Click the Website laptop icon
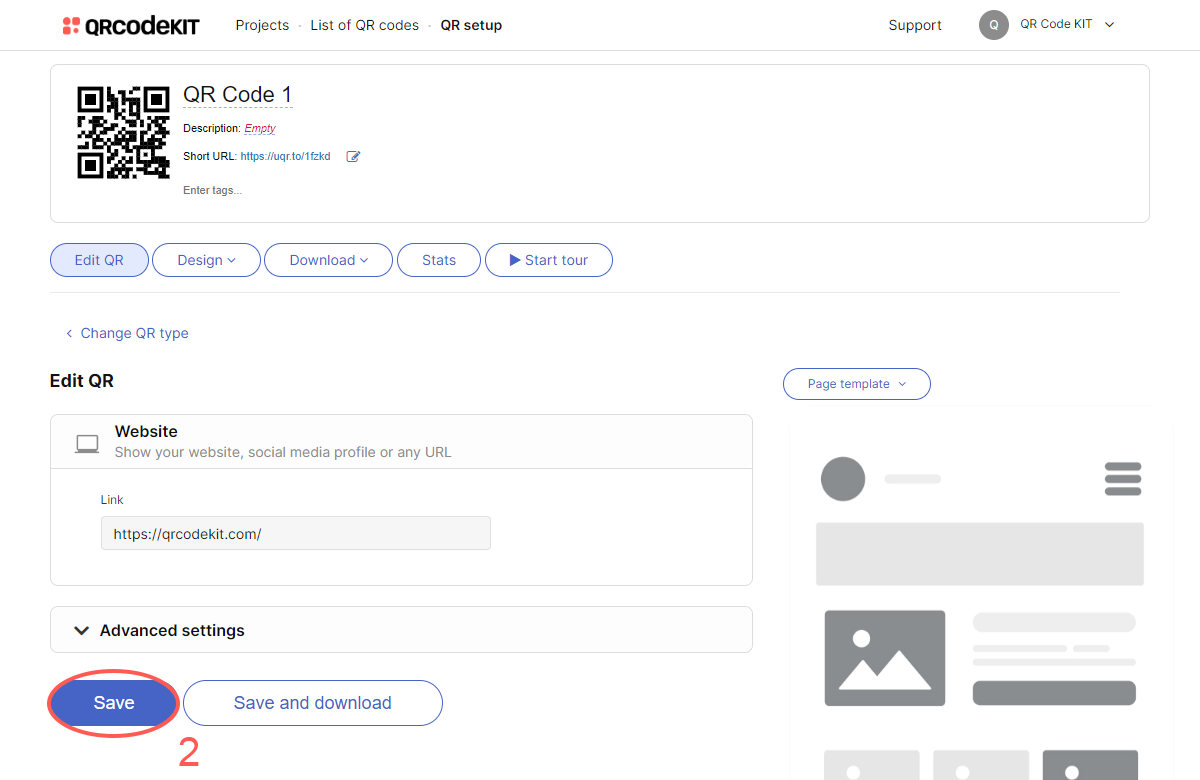Image resolution: width=1200 pixels, height=780 pixels. click(x=87, y=443)
